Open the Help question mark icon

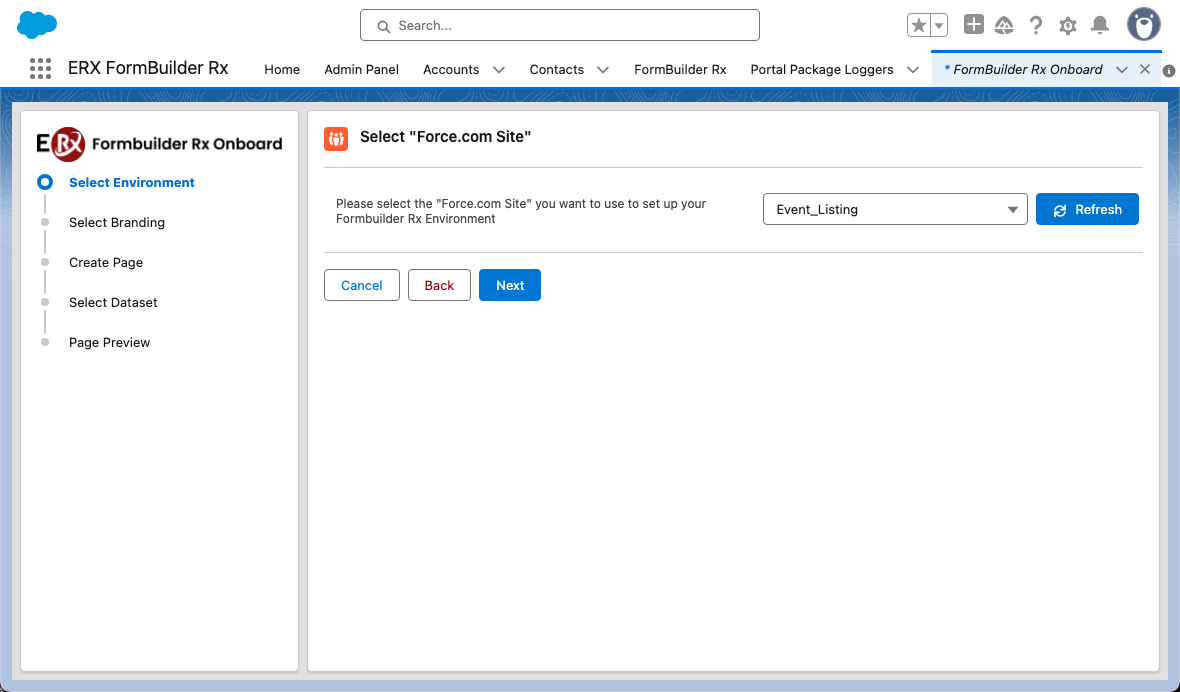coord(1036,25)
